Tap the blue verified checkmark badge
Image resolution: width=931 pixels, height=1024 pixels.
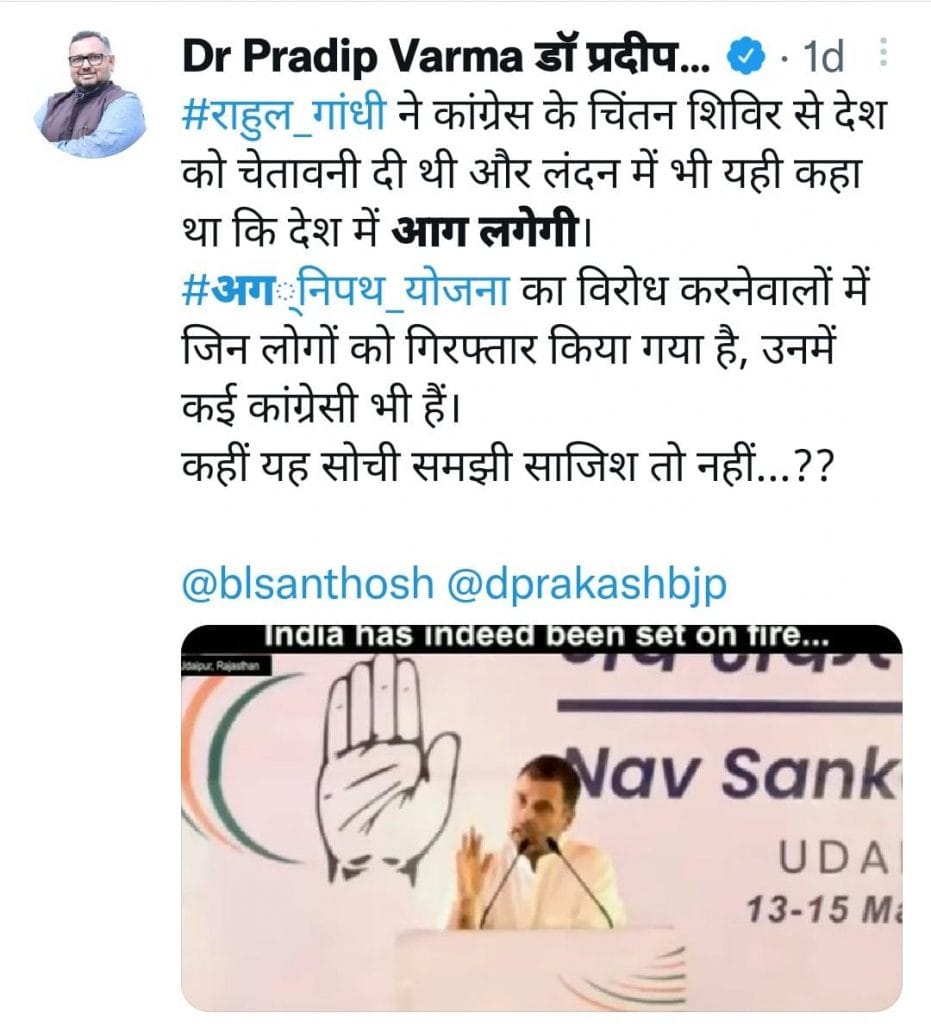746,57
